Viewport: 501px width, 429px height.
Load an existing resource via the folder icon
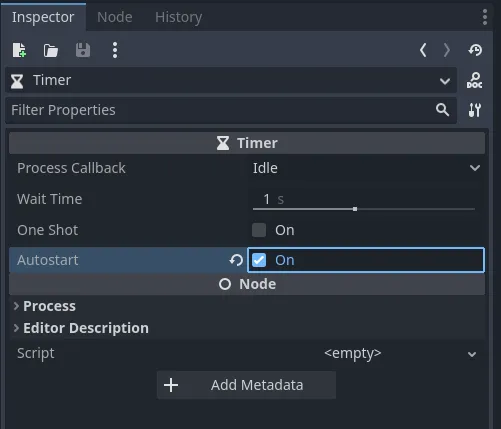51,51
